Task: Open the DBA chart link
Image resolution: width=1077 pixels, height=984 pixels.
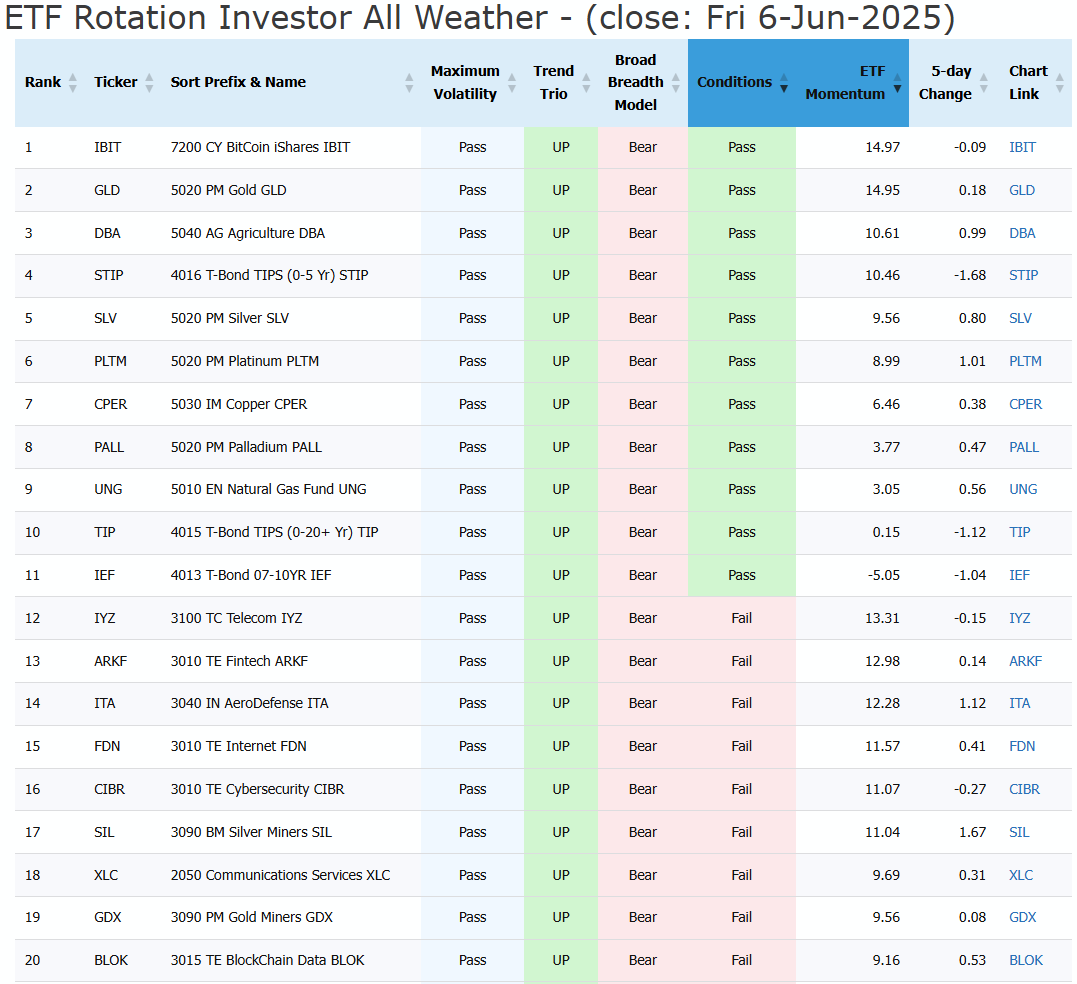Action: pos(1022,233)
